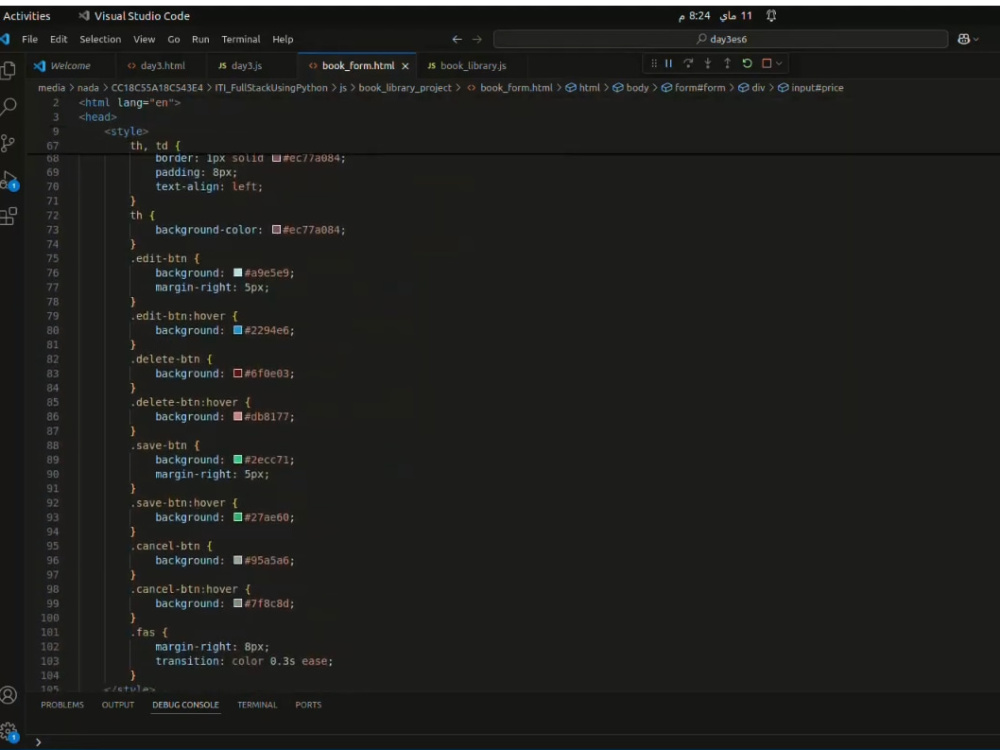The width and height of the screenshot is (1000, 750).
Task: Open the Extensions view
Action: pyautogui.click(x=8, y=216)
